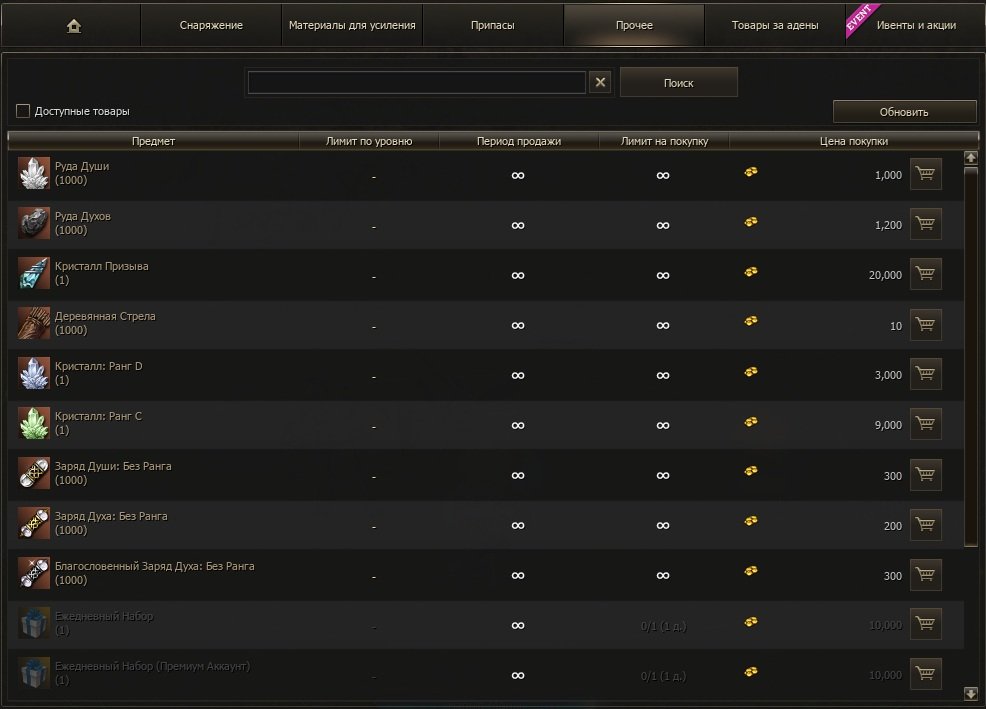Sort by Лимит по уровню header
The image size is (986, 709).
click(368, 141)
